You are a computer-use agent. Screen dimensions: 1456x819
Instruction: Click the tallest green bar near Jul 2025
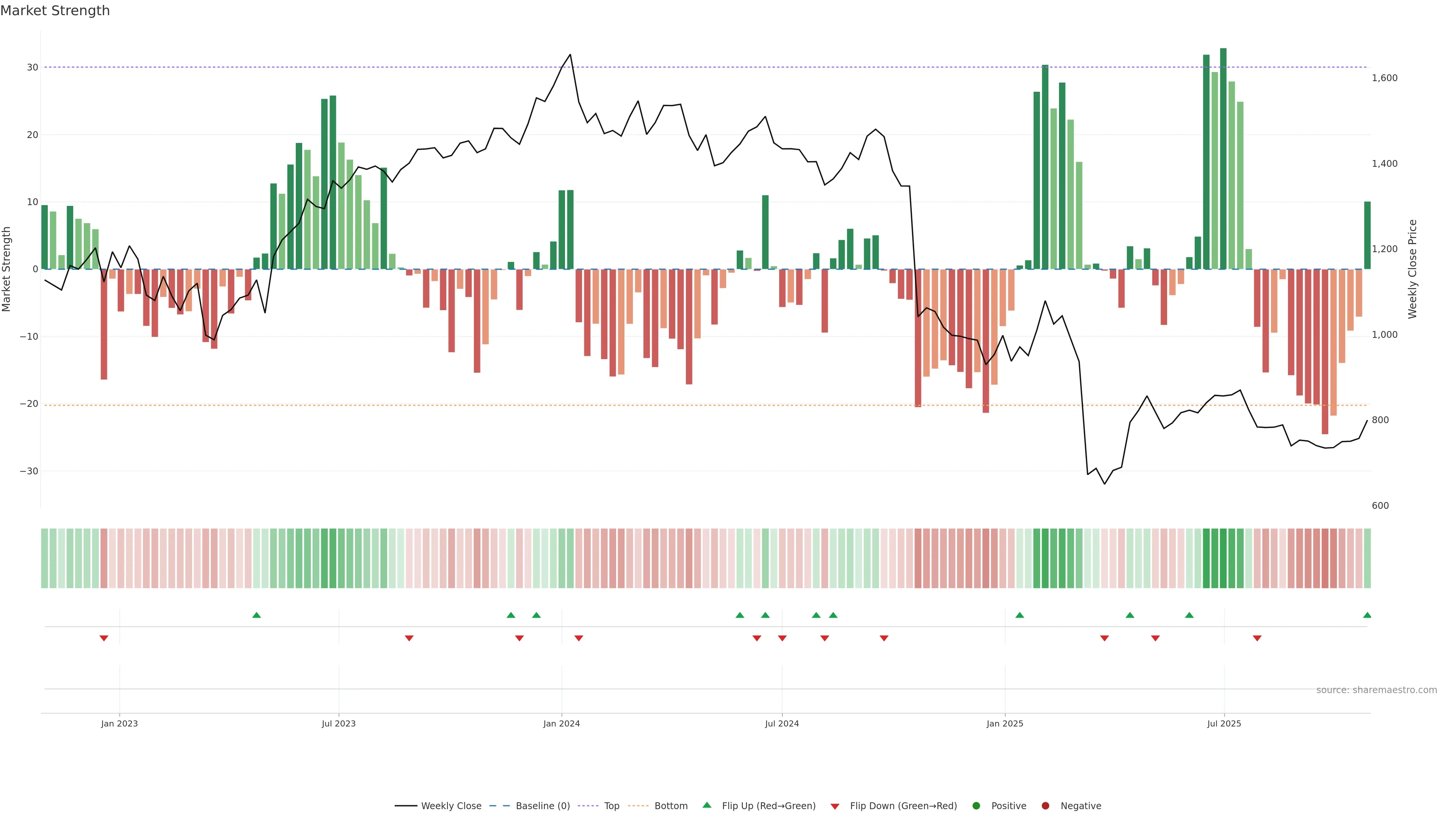point(1223,158)
